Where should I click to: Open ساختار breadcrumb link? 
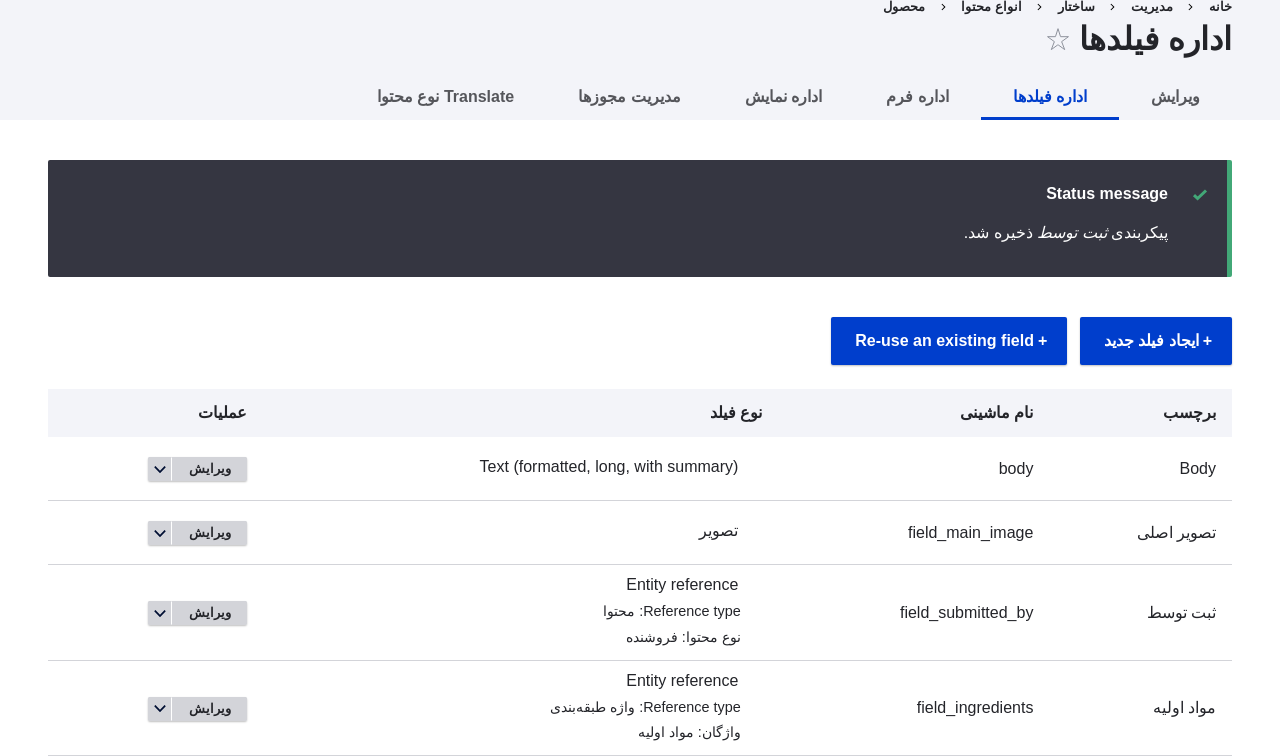1076,5
